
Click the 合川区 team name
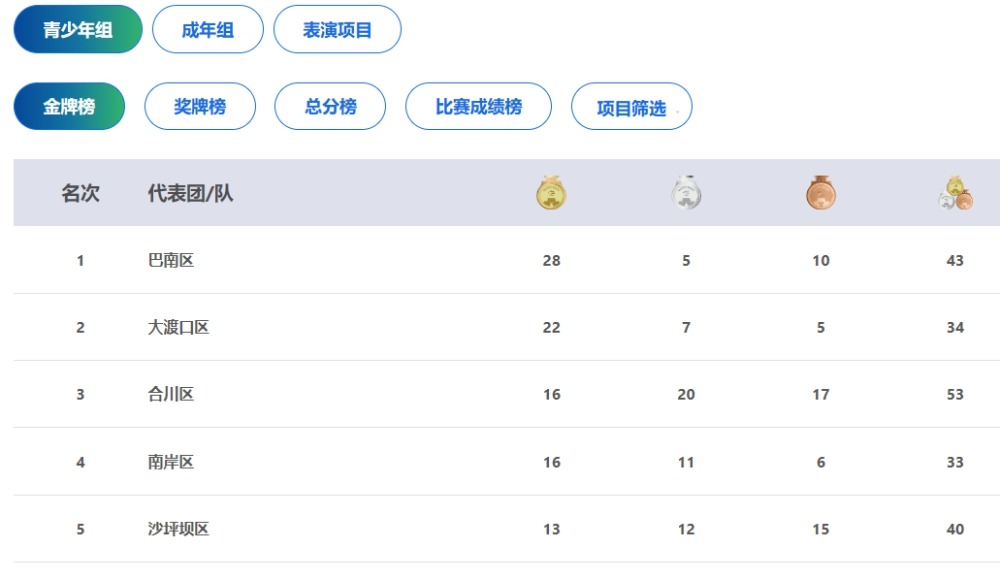tap(171, 394)
